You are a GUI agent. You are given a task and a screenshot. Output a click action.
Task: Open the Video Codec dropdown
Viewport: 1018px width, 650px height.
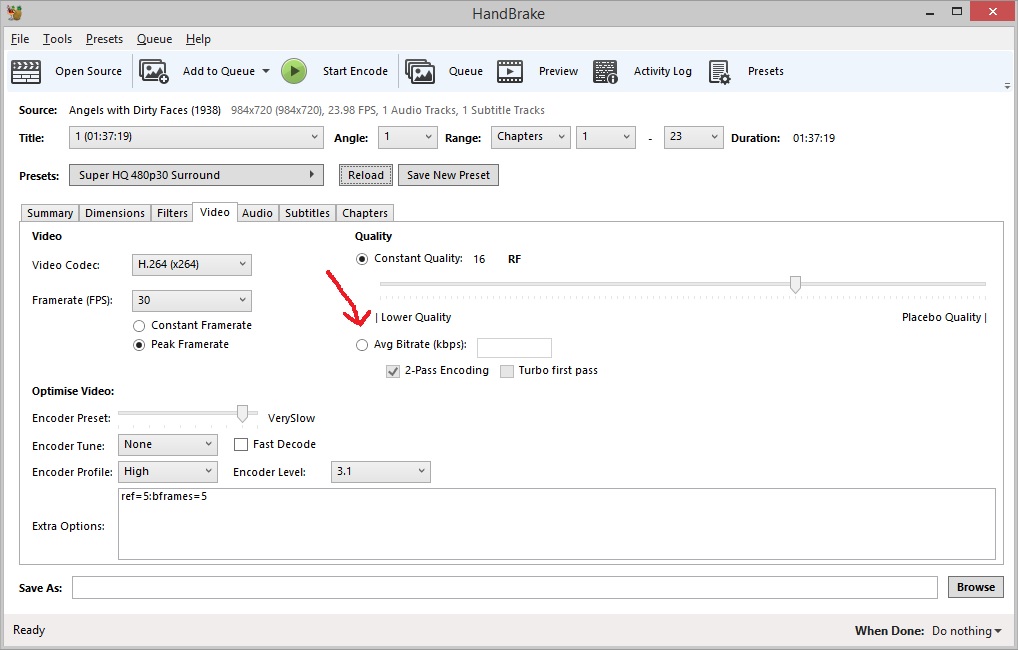coord(192,264)
